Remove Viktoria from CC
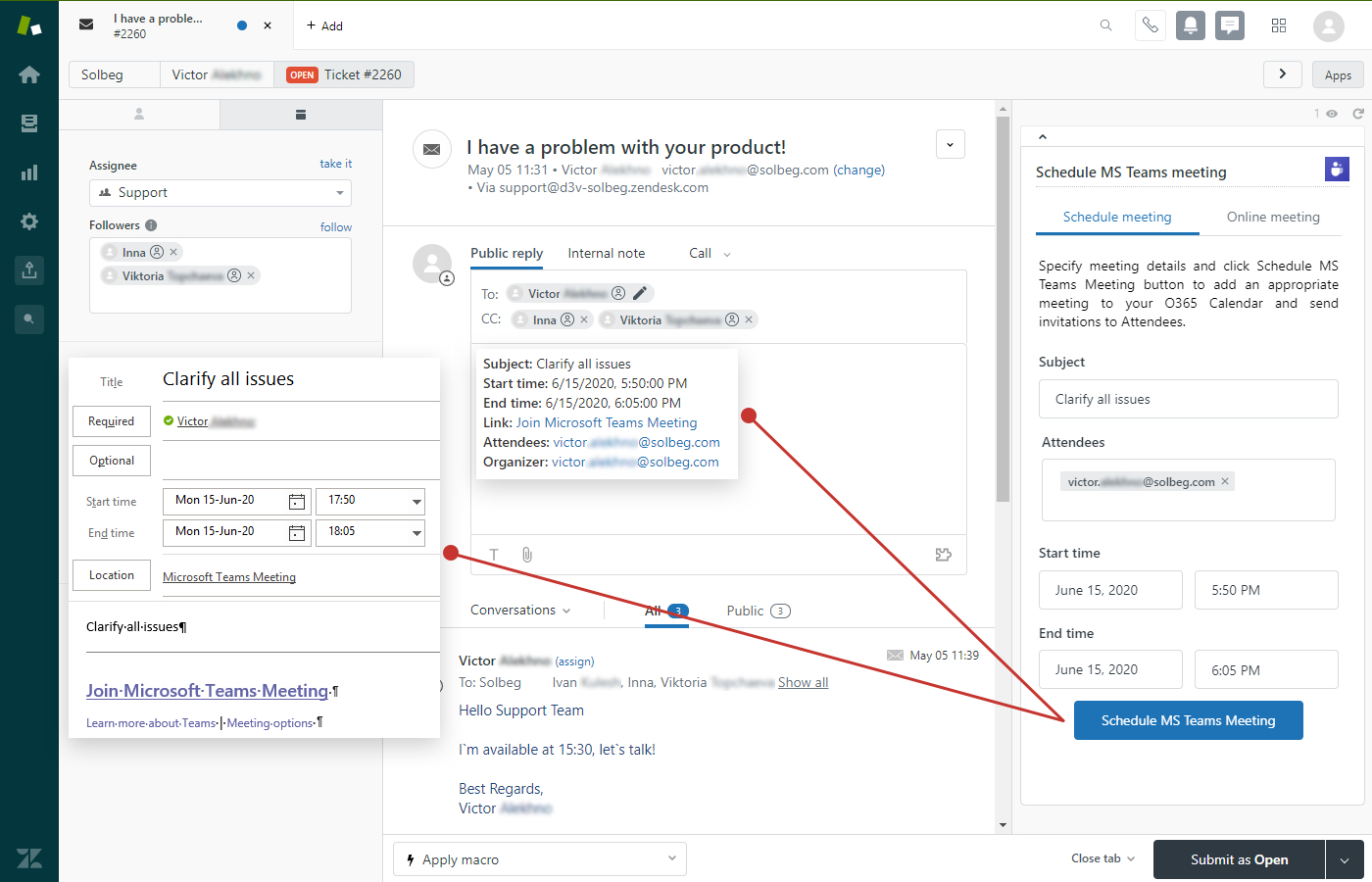1372x882 pixels. [x=749, y=319]
